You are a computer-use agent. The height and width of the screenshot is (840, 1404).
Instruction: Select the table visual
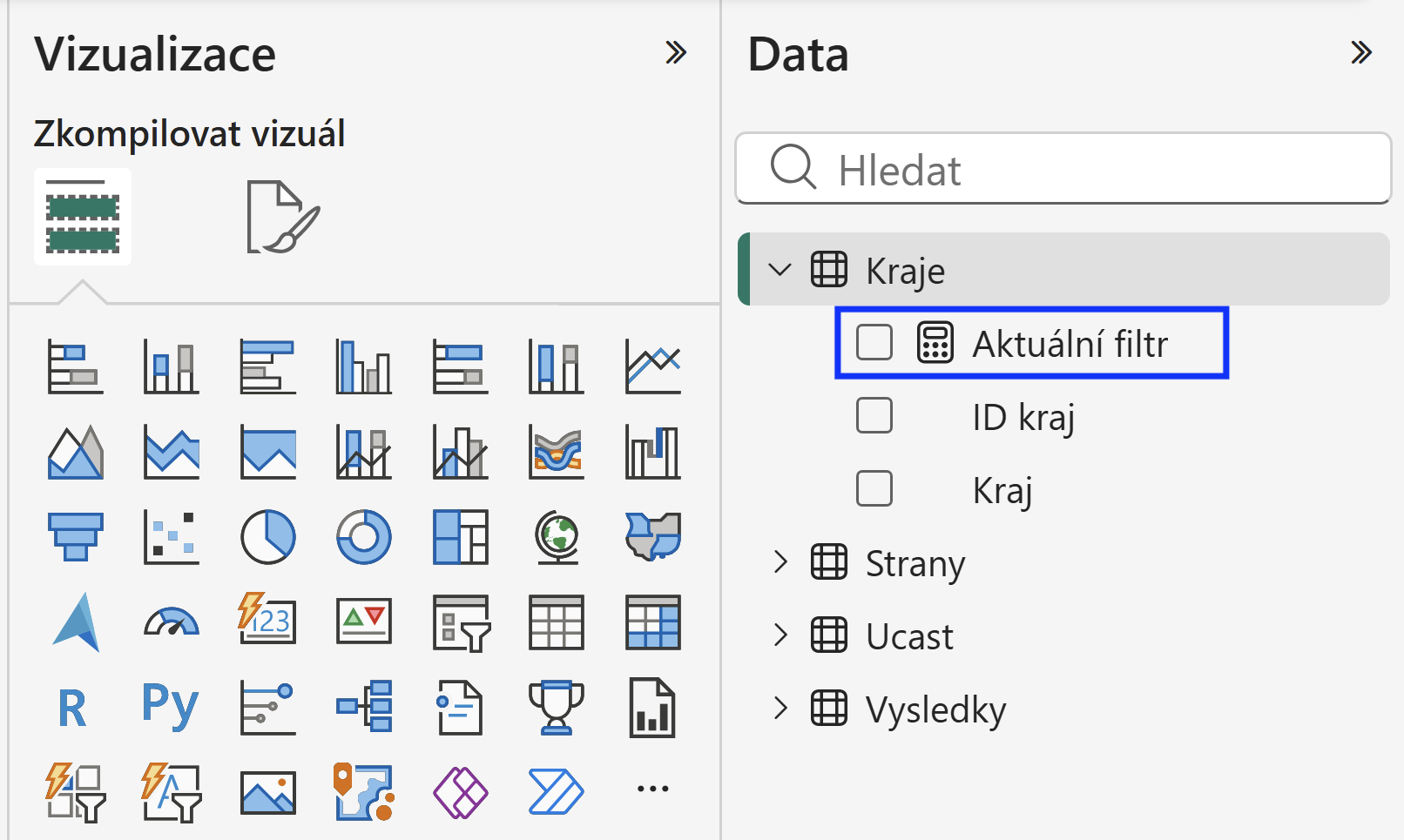tap(557, 622)
